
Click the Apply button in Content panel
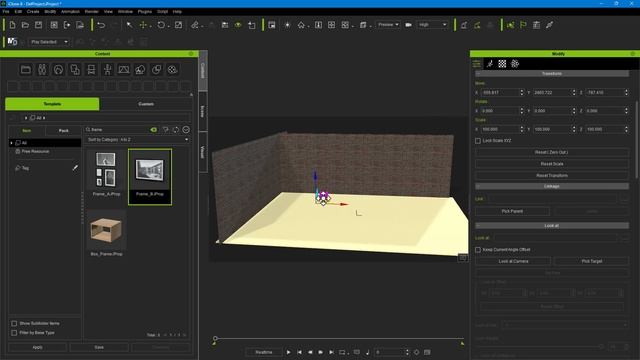pyautogui.click(x=37, y=347)
